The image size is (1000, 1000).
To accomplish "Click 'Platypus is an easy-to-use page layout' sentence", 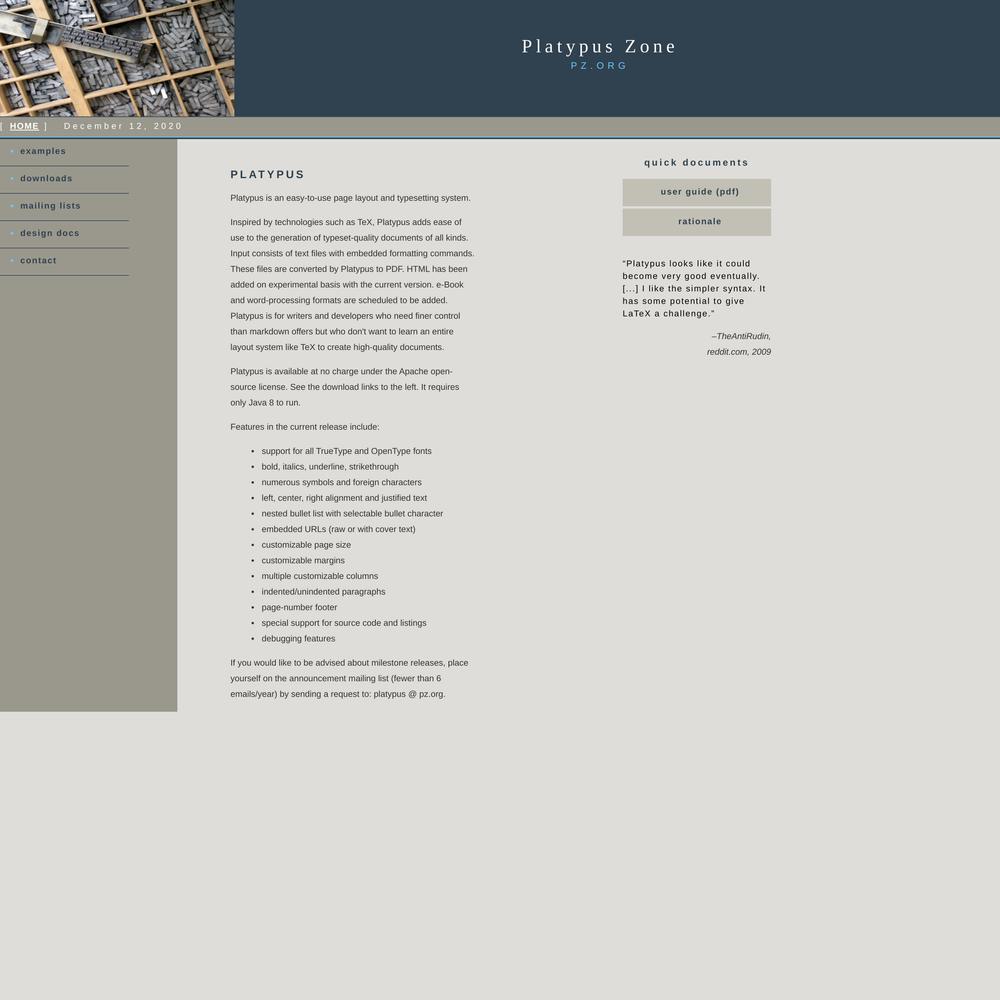I will coord(350,198).
